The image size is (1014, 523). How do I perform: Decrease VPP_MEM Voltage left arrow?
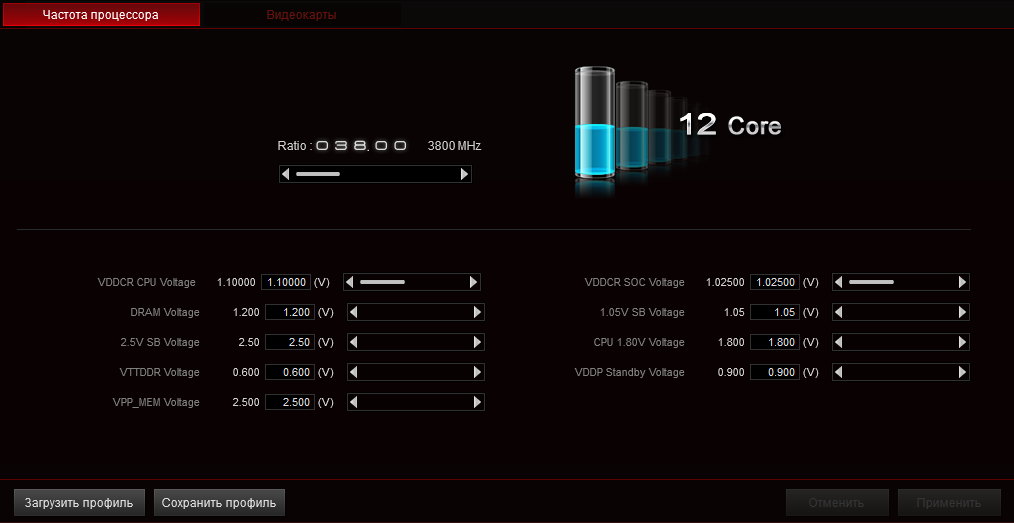pos(354,402)
